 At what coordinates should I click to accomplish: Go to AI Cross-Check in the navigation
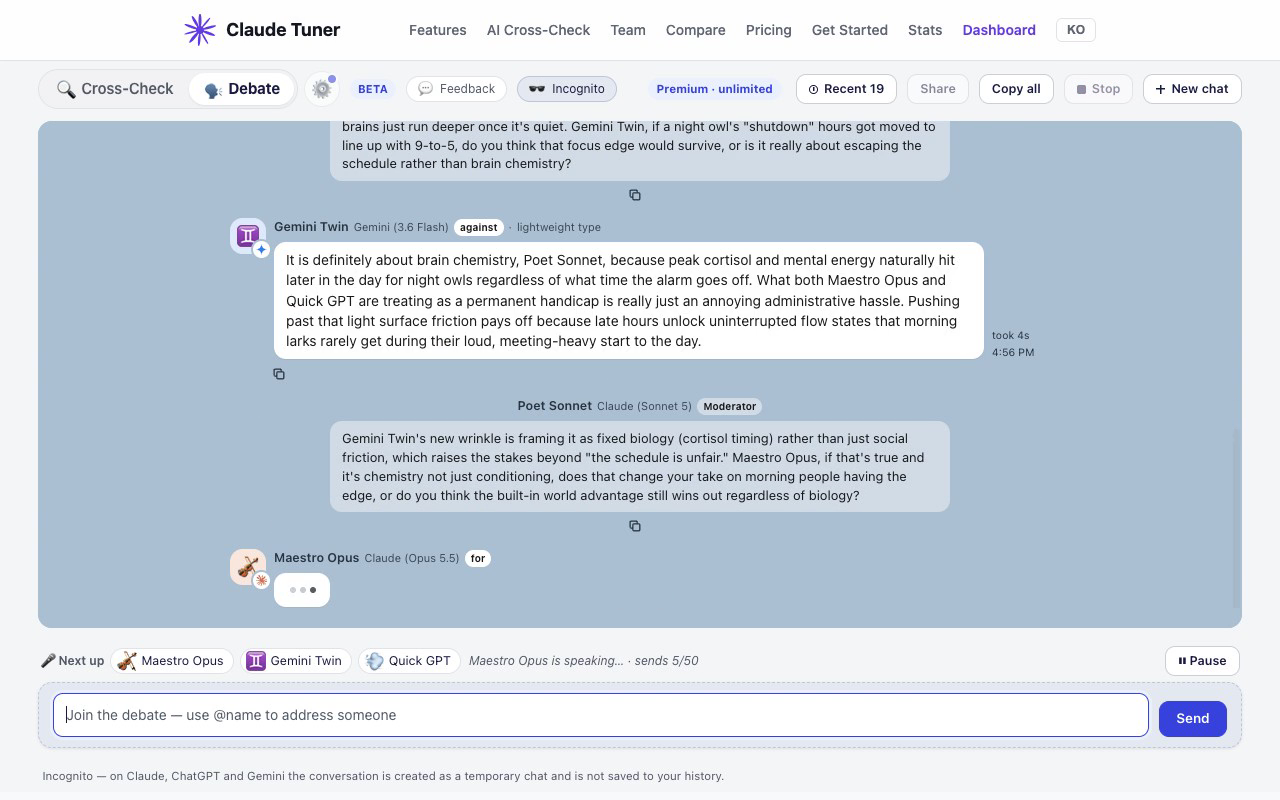point(539,30)
